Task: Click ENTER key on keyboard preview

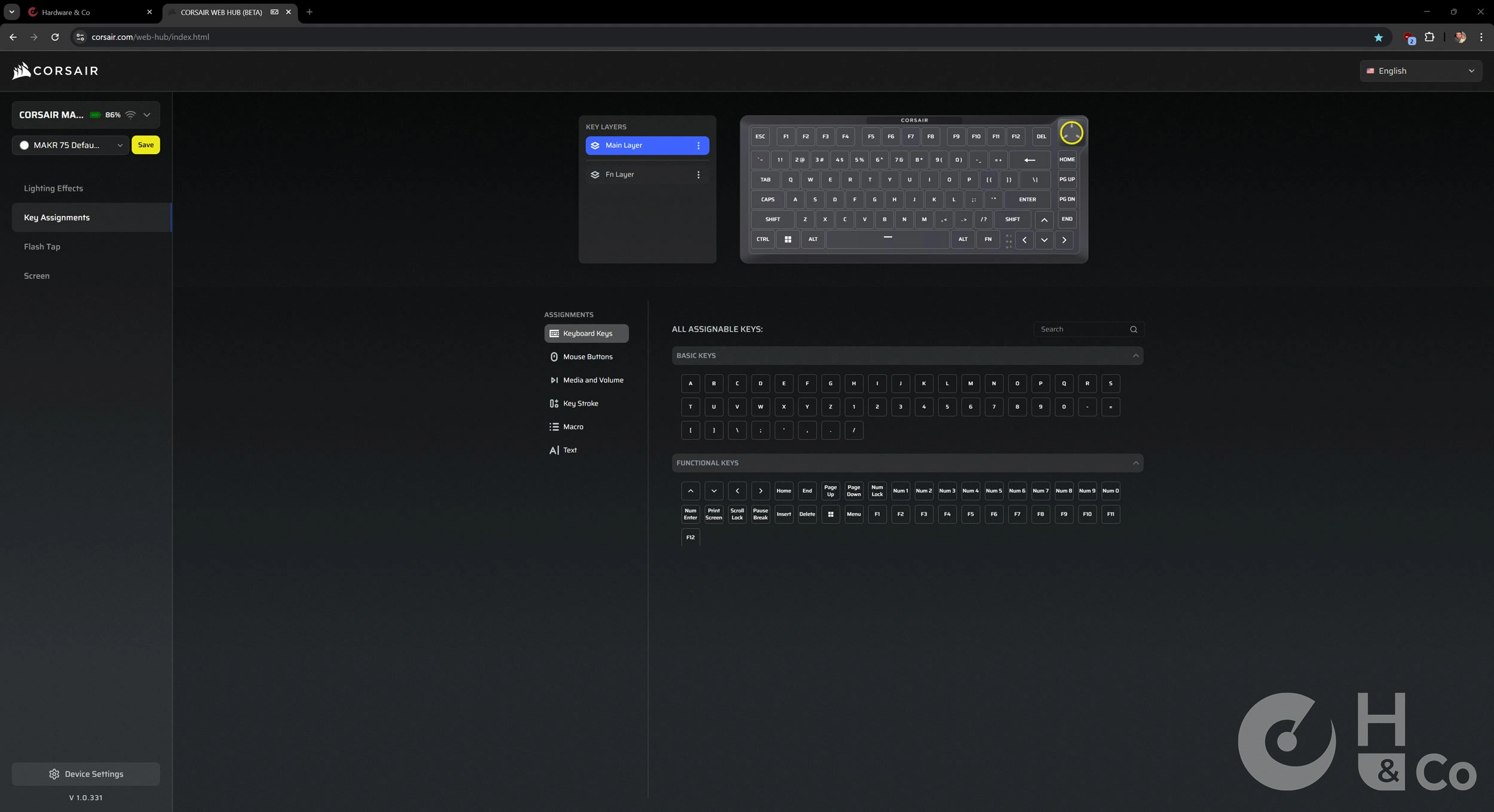Action: pyautogui.click(x=1027, y=200)
